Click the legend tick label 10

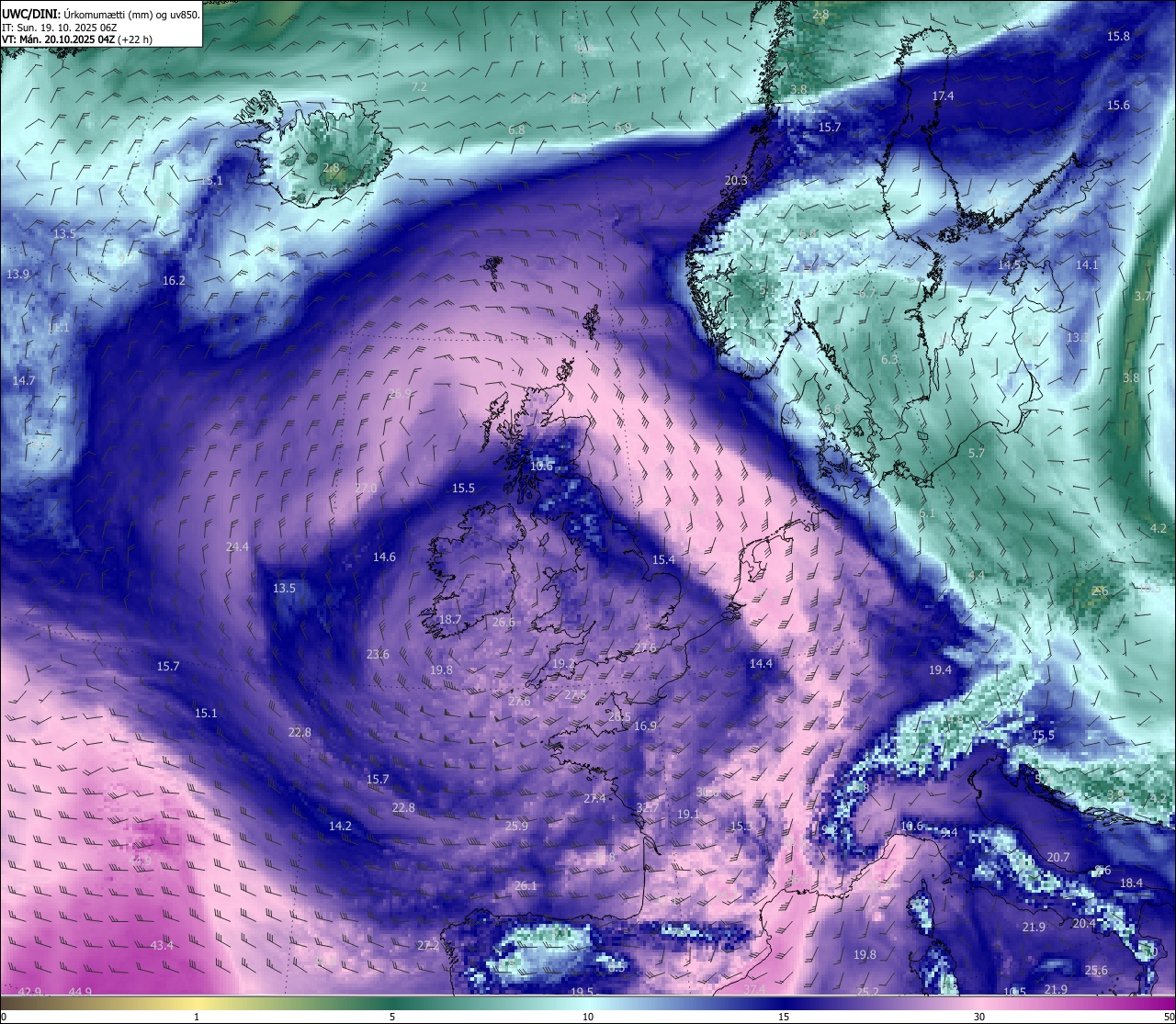[x=588, y=1017]
